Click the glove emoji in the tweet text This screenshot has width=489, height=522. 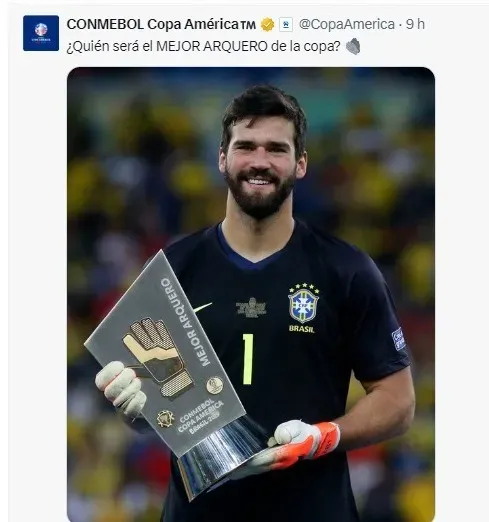(x=353, y=46)
